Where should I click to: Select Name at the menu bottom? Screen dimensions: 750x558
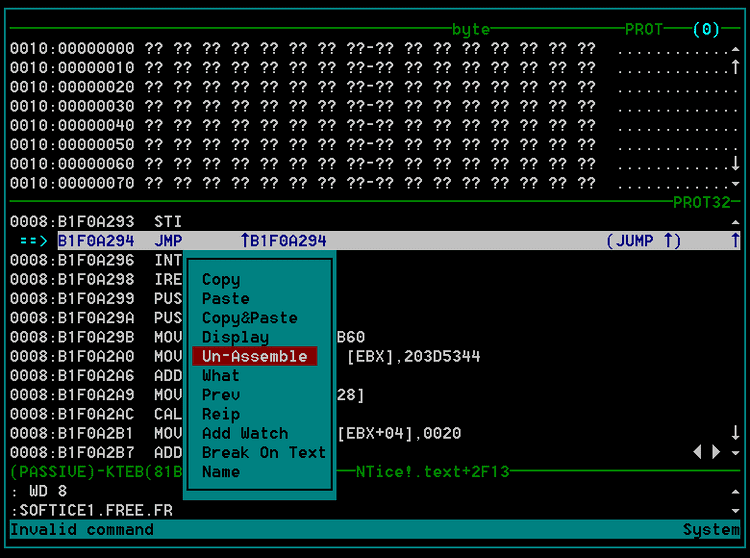point(221,472)
